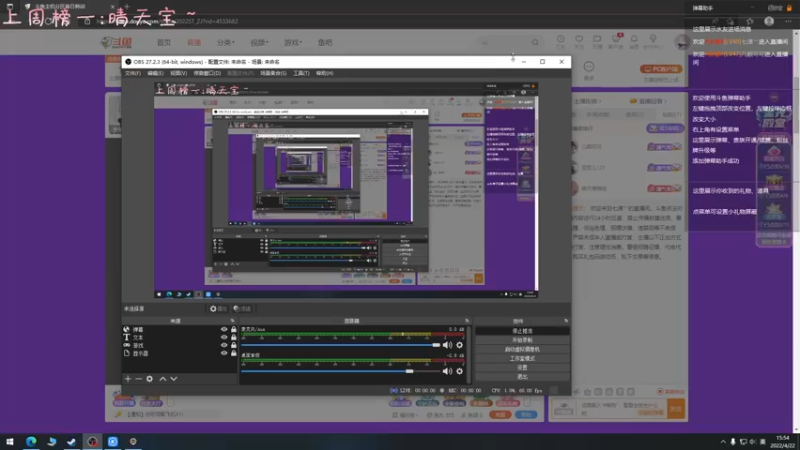
Task: Click the 工作室模式 studio mode button
Action: coord(522,359)
